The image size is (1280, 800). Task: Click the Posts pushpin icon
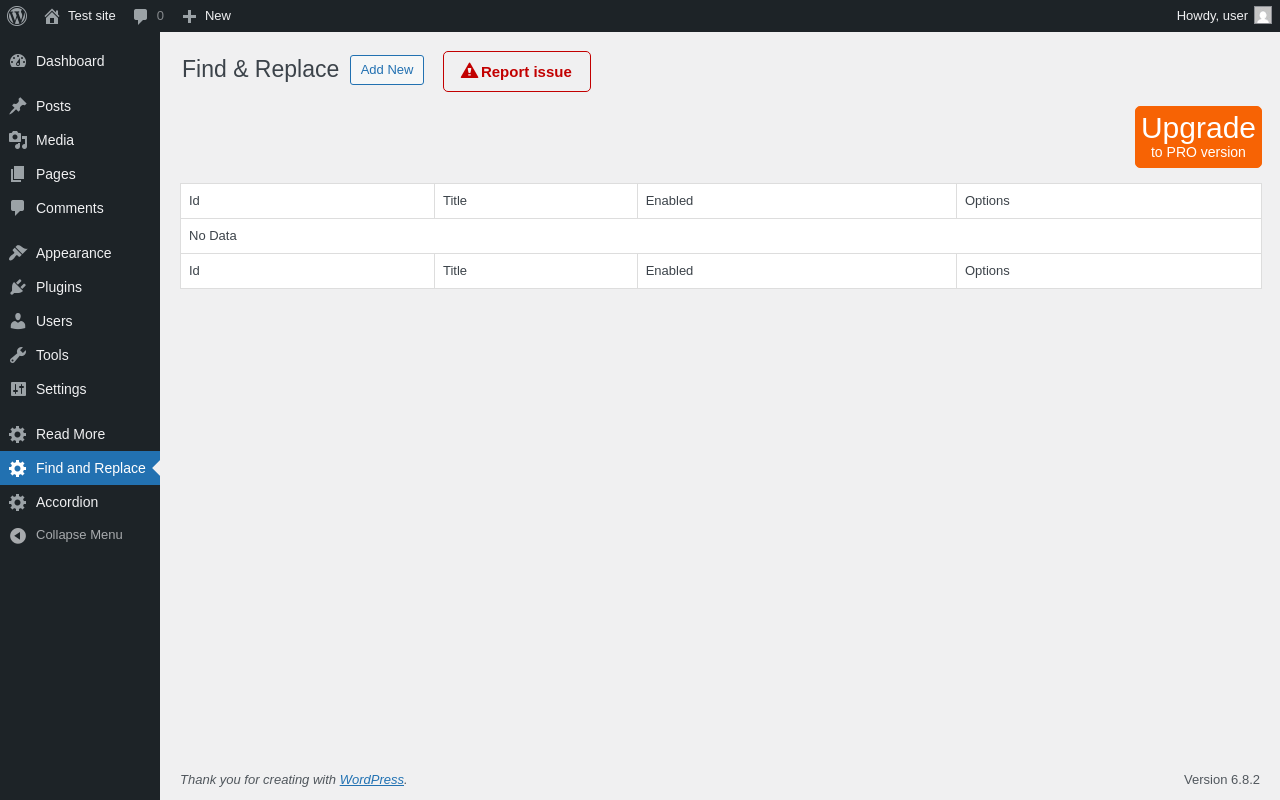[x=18, y=106]
